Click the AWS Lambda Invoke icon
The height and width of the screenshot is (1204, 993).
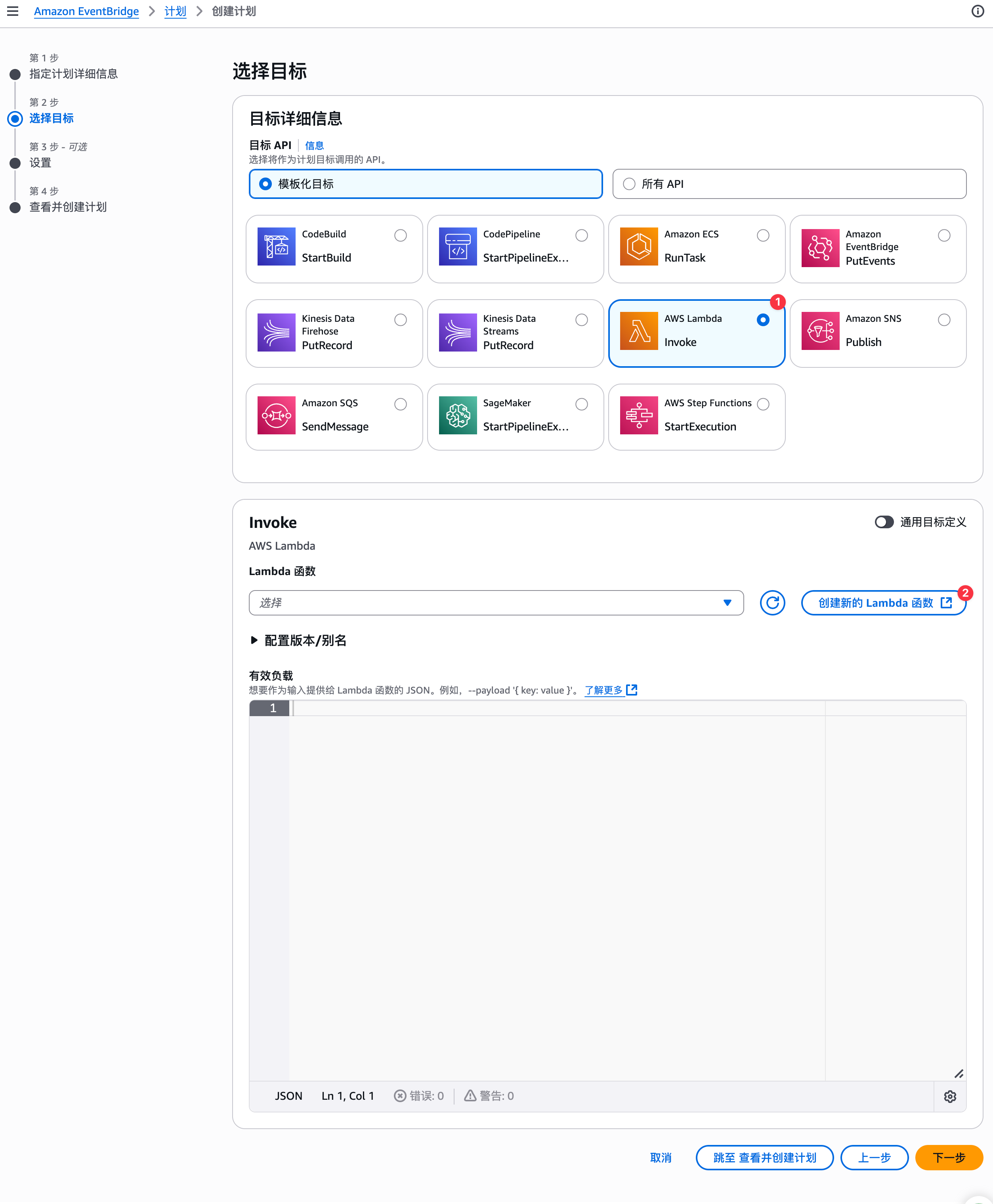coord(638,331)
